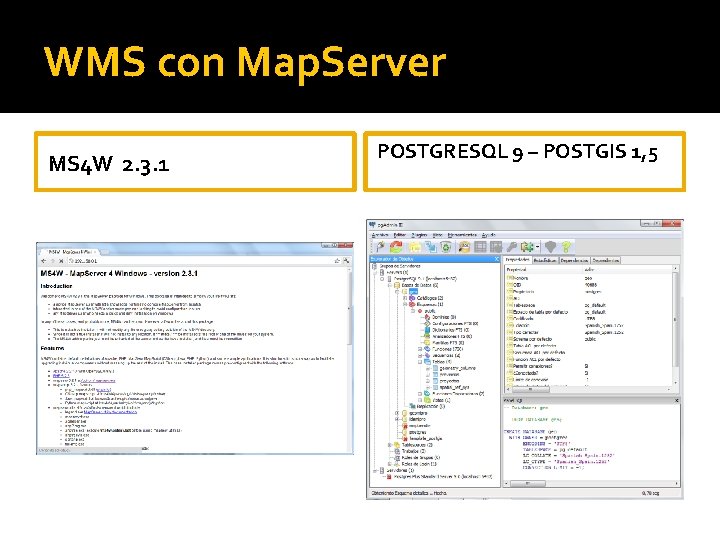Open the Archivo menu in pgAdmin
The image size is (720, 540).
coord(380,235)
